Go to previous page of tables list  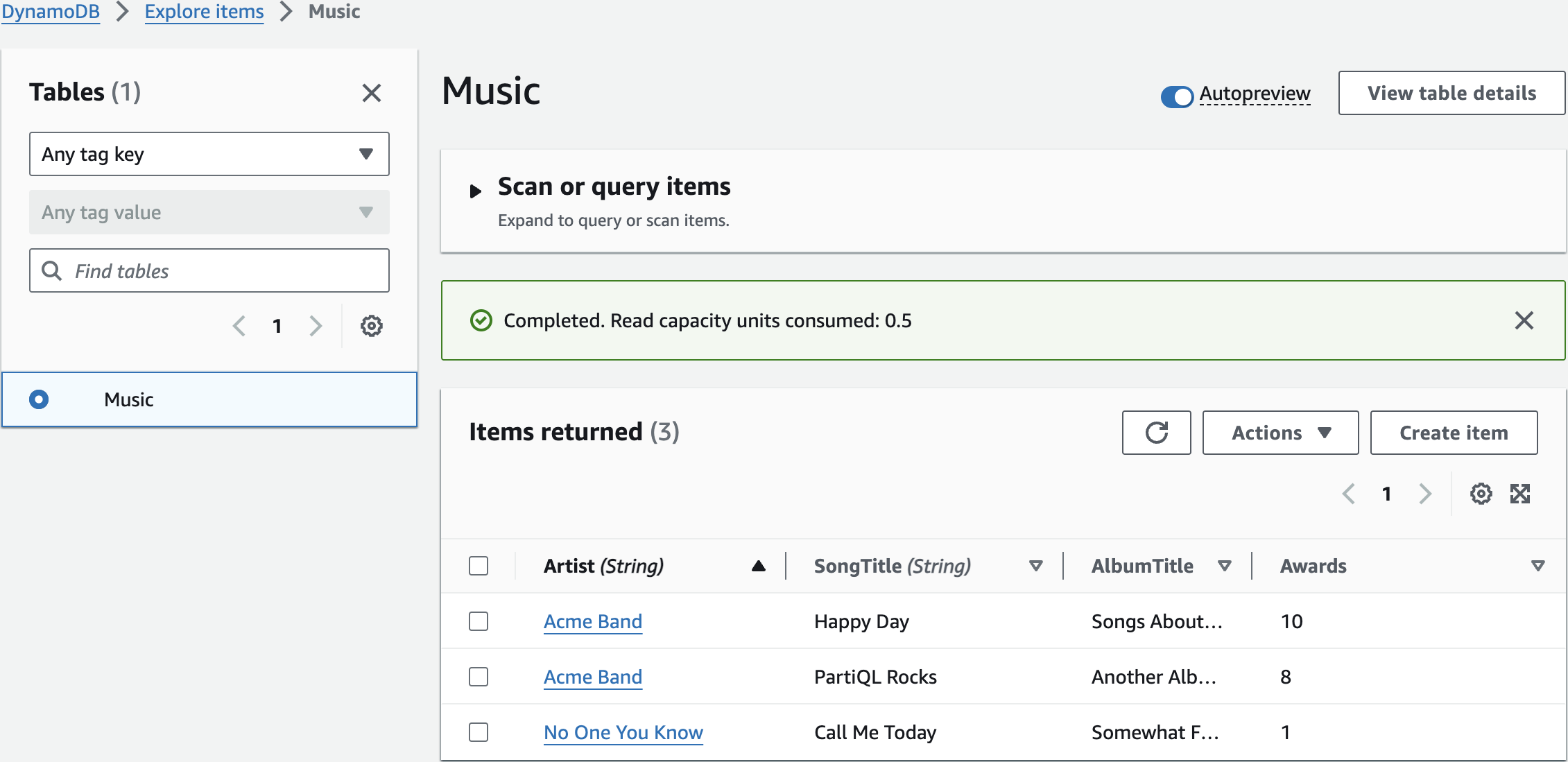tap(239, 326)
